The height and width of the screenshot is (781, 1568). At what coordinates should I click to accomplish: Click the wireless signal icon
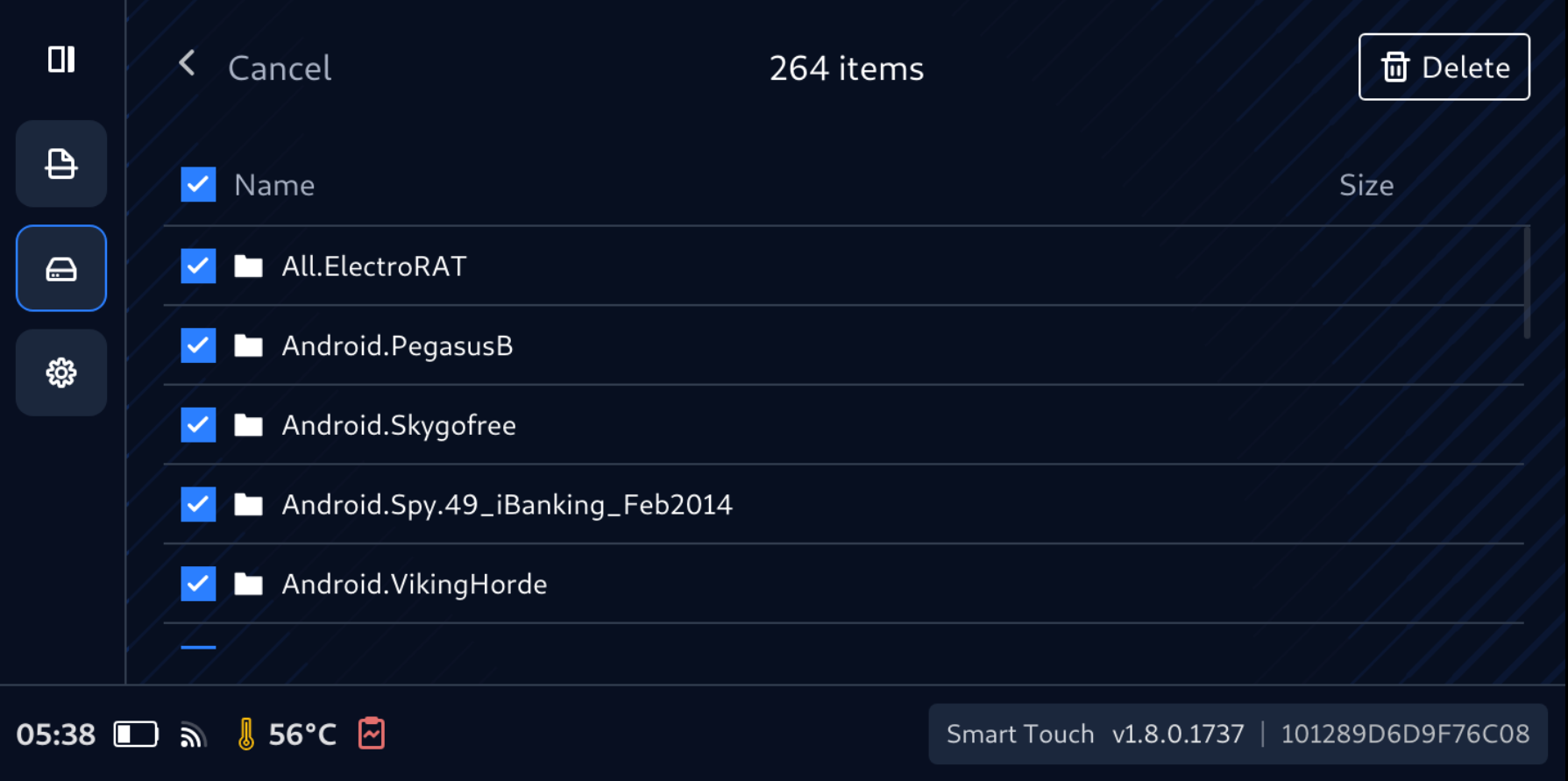[x=193, y=735]
